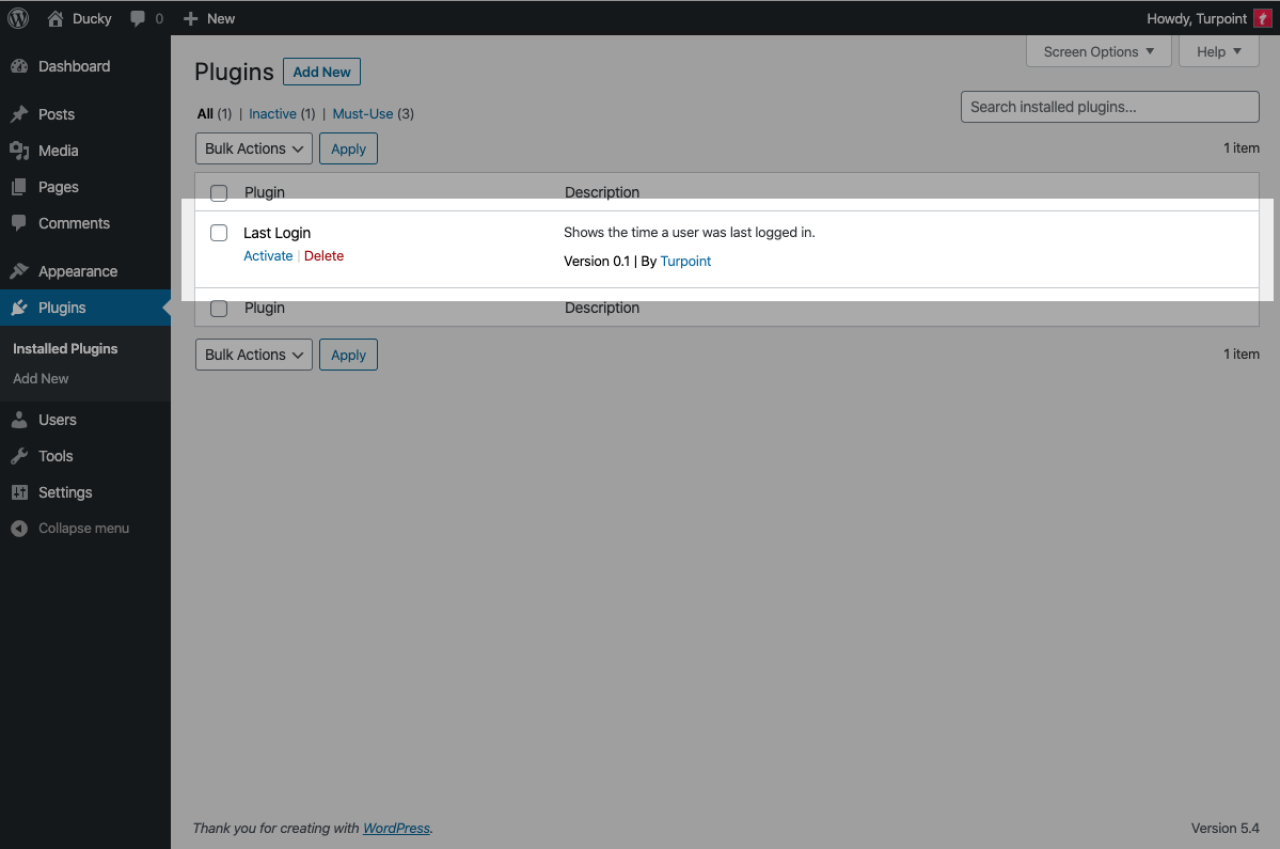The image size is (1280, 849).
Task: Open Comments menu label in sidebar
Action: pyautogui.click(x=74, y=223)
